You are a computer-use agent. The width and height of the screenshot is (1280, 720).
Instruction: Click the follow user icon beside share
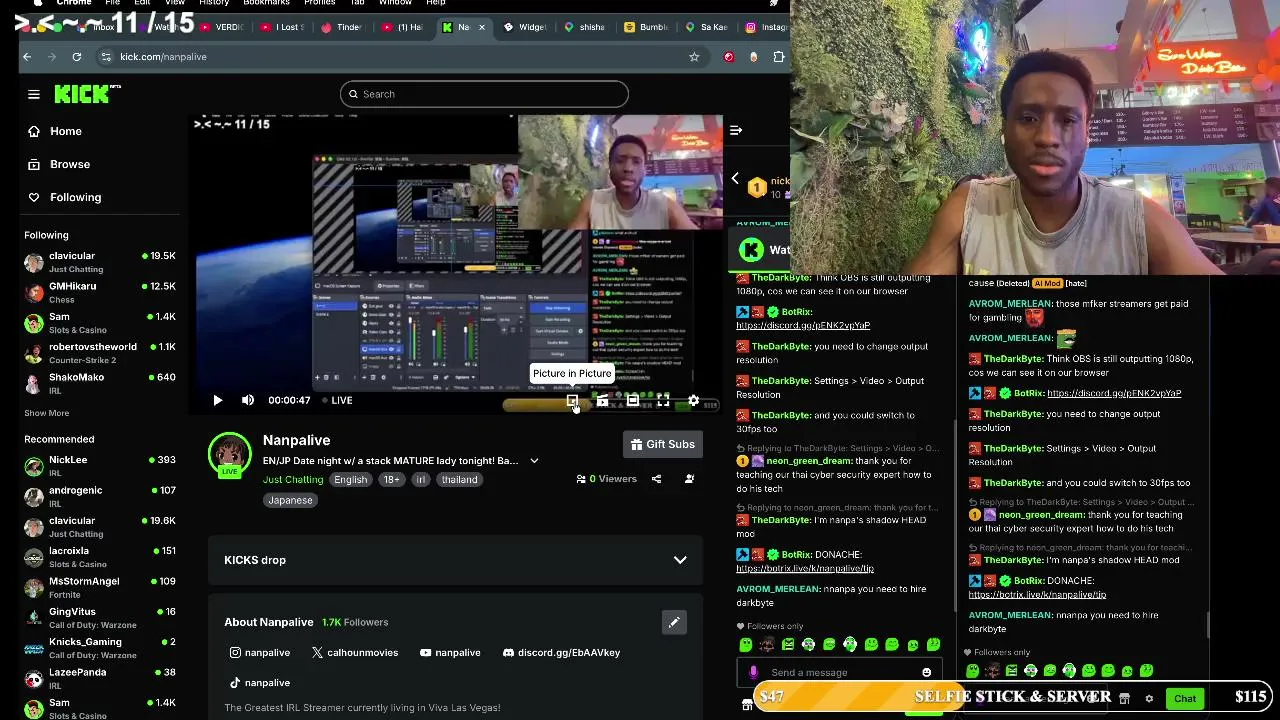689,479
